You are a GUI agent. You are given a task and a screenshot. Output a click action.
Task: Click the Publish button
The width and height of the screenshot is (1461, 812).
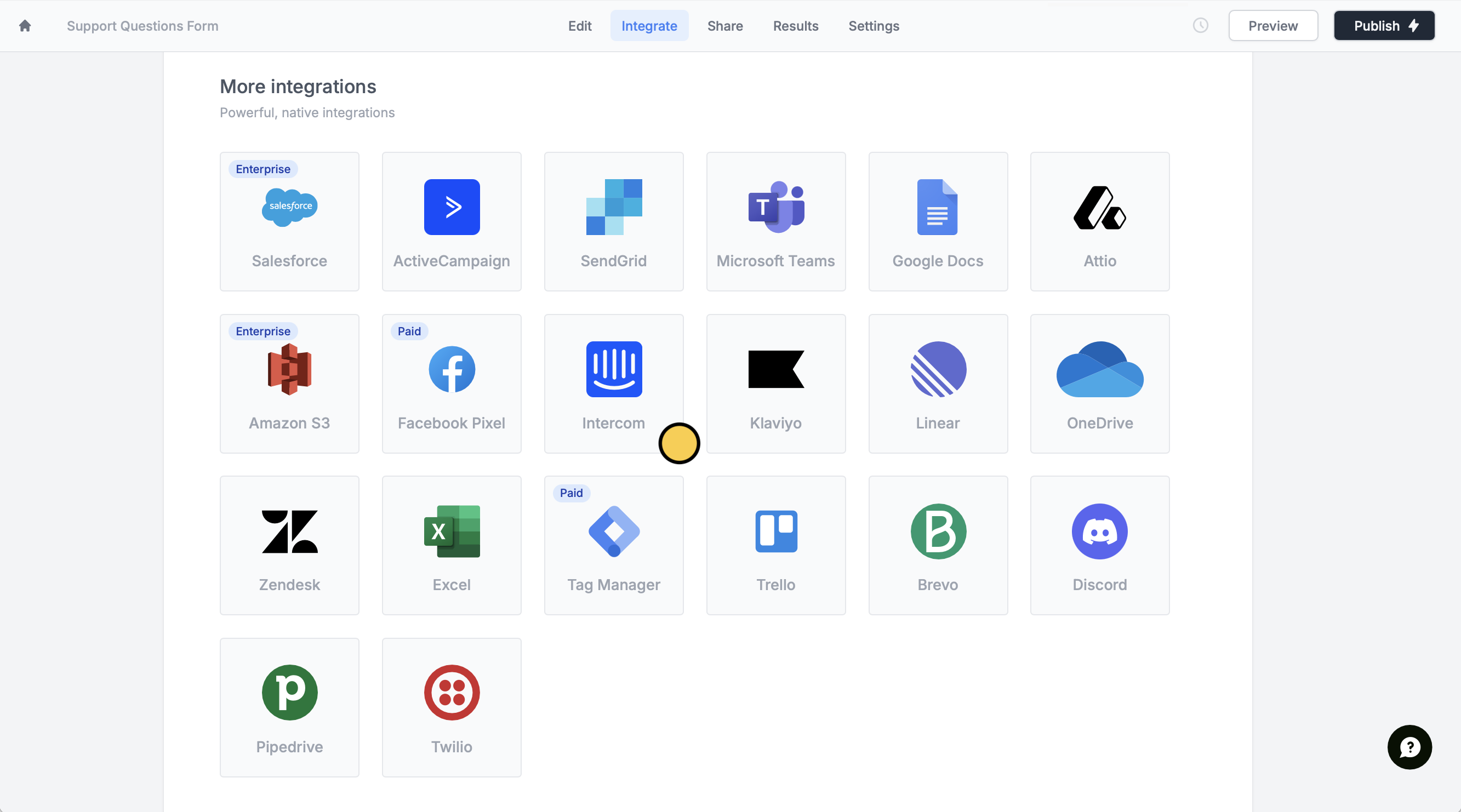click(x=1384, y=26)
